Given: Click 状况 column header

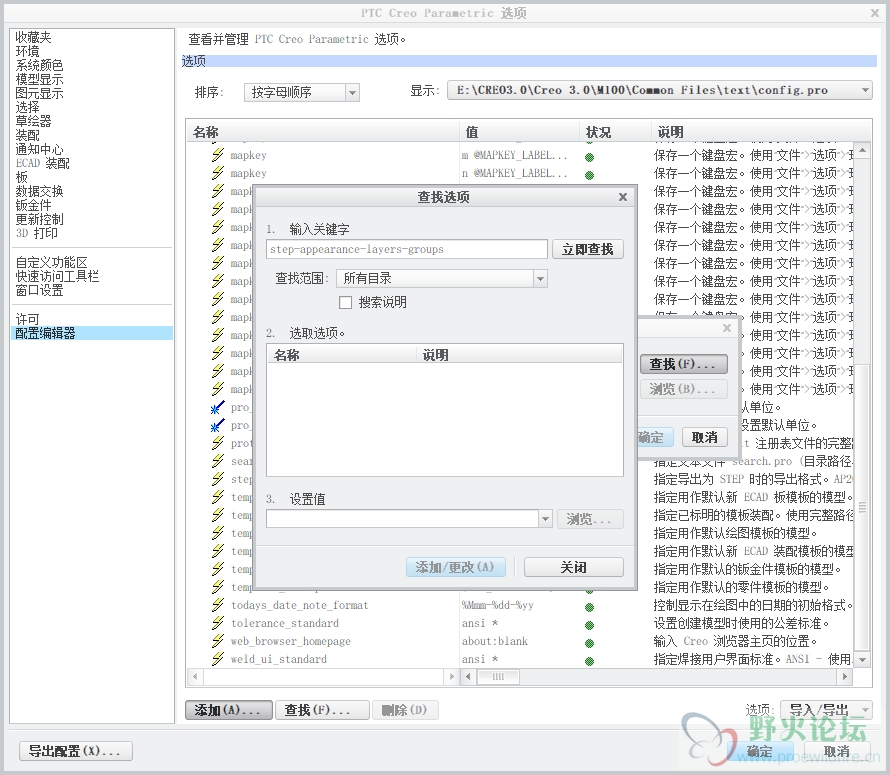Looking at the screenshot, I should coord(615,132).
